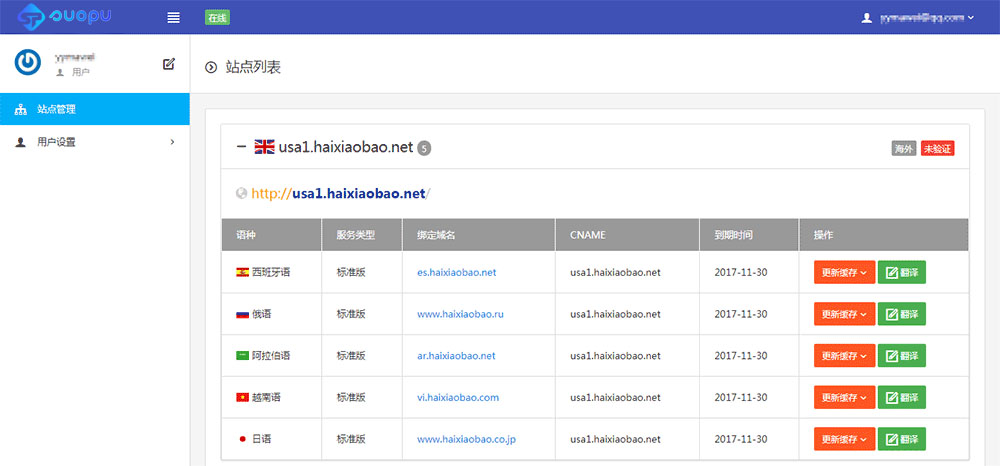Click the gray count badge showing 5
This screenshot has height=466, width=1000.
click(x=424, y=149)
